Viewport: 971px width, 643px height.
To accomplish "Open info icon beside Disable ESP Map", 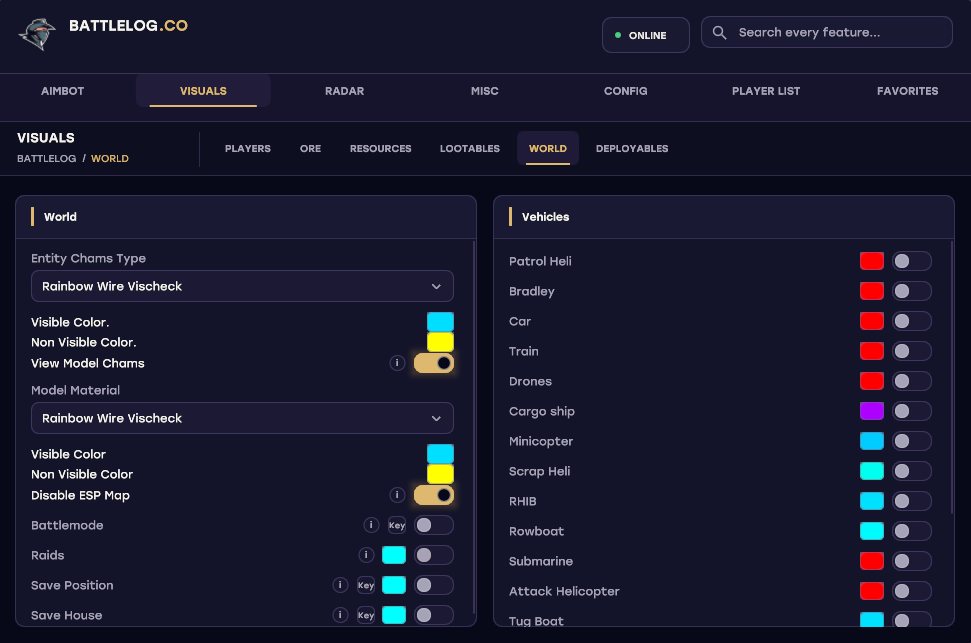I will pyautogui.click(x=397, y=495).
